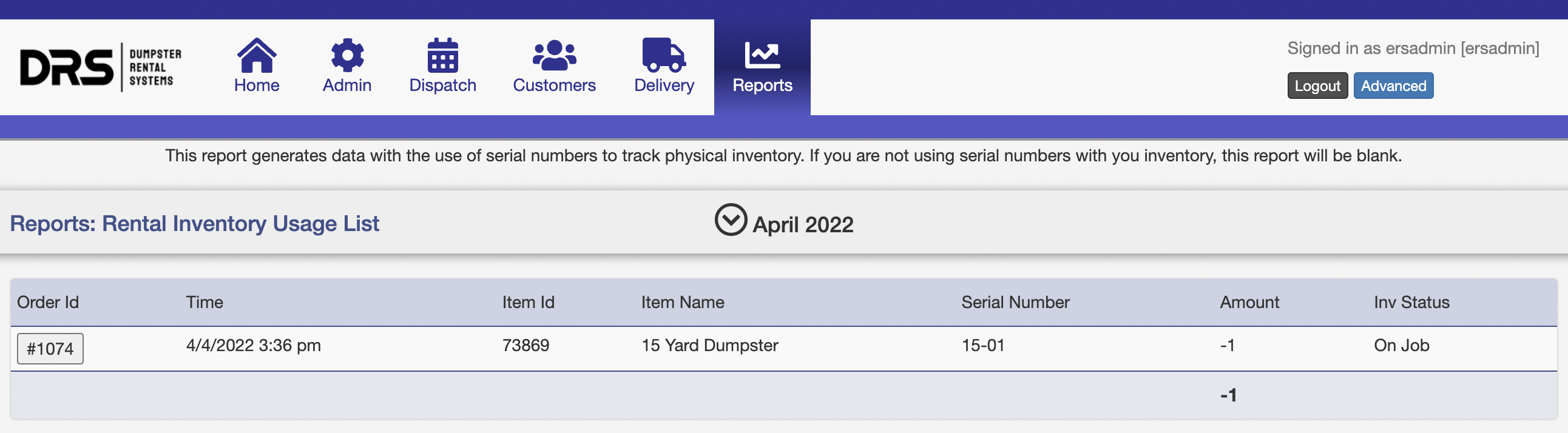The width and height of the screenshot is (1568, 433).
Task: Click the Delivery truck icon
Action: (663, 55)
